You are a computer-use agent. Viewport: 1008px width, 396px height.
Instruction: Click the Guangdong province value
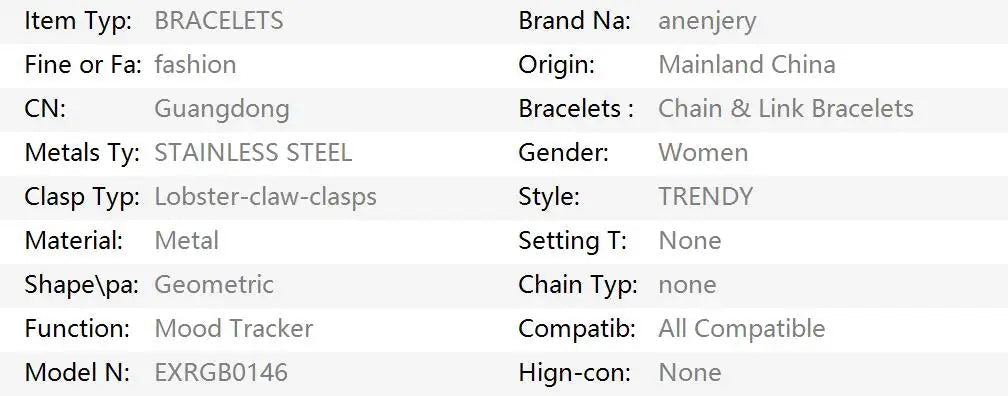[222, 109]
